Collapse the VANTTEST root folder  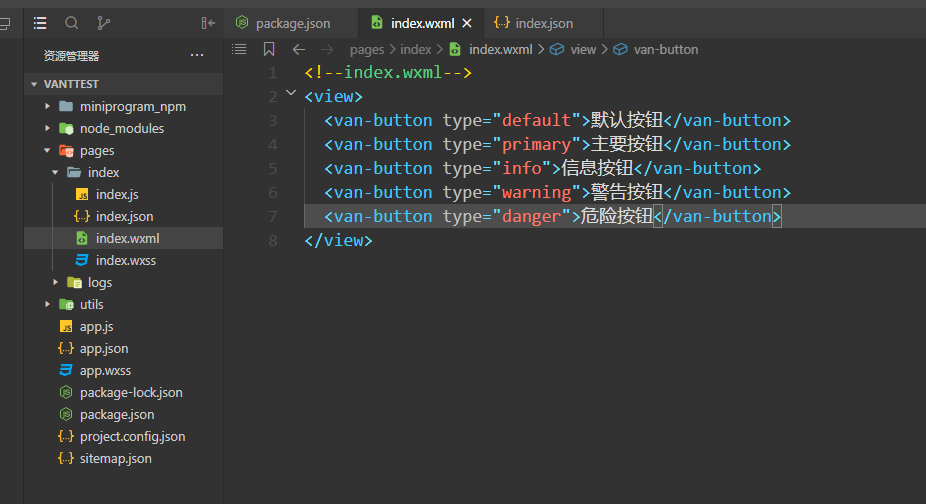34,84
